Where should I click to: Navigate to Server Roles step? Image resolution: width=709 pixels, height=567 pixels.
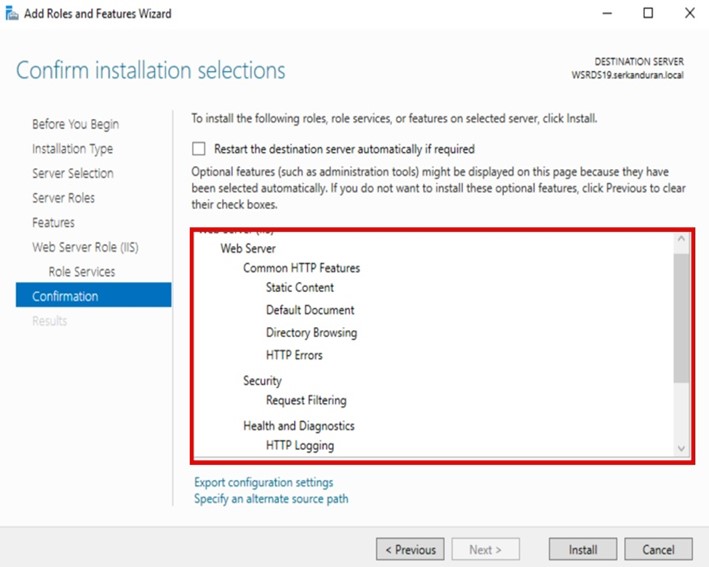point(63,198)
